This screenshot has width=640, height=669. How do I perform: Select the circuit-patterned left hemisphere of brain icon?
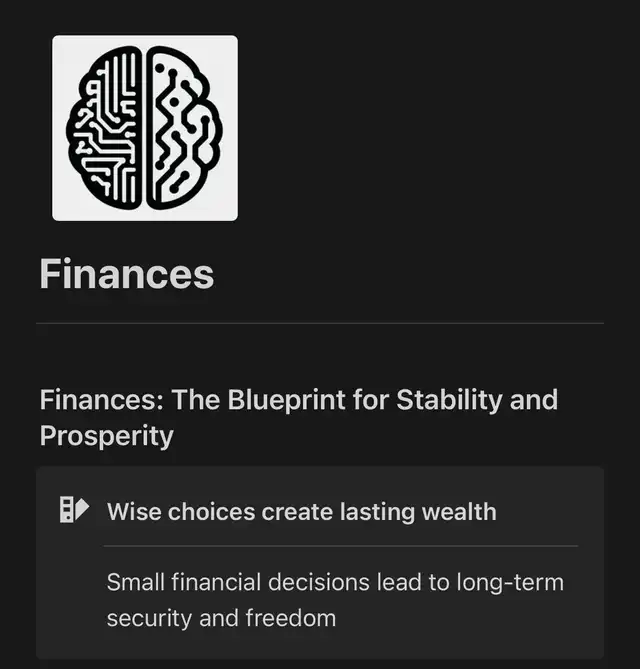104,128
